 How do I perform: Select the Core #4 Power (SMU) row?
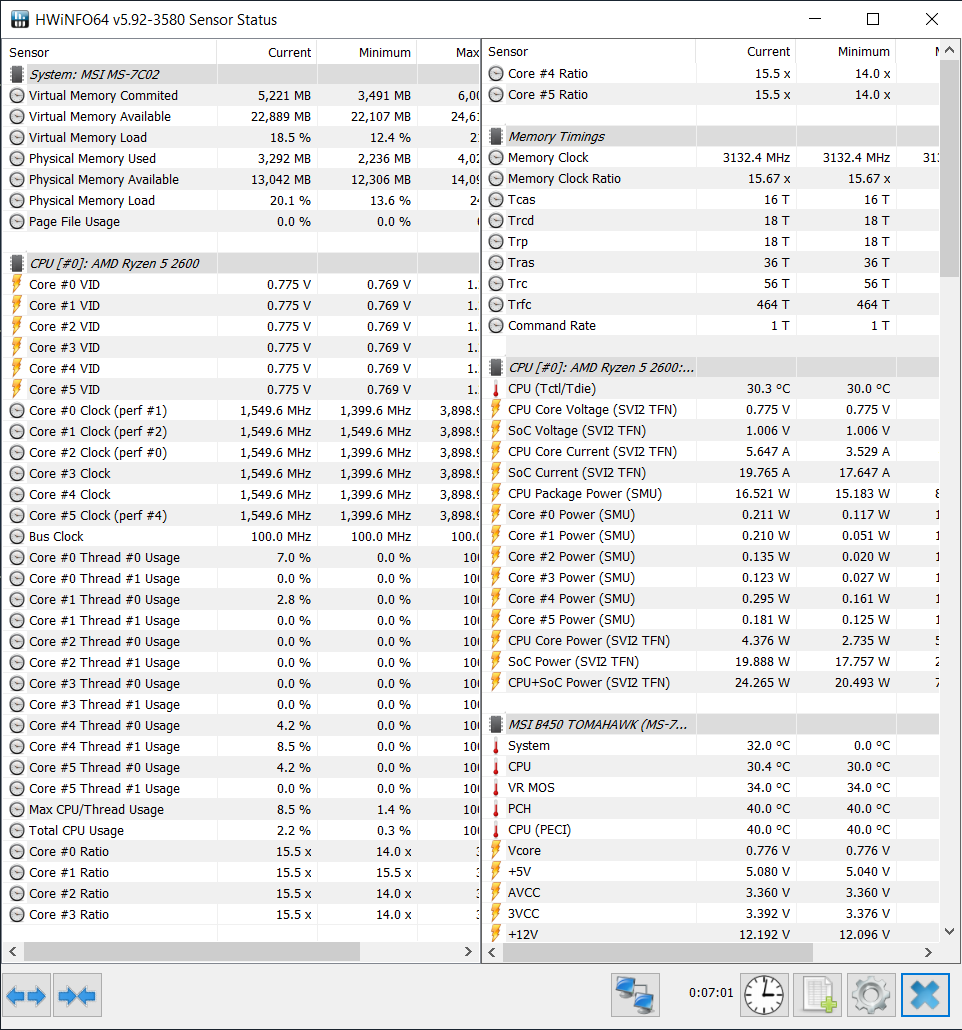click(712, 599)
